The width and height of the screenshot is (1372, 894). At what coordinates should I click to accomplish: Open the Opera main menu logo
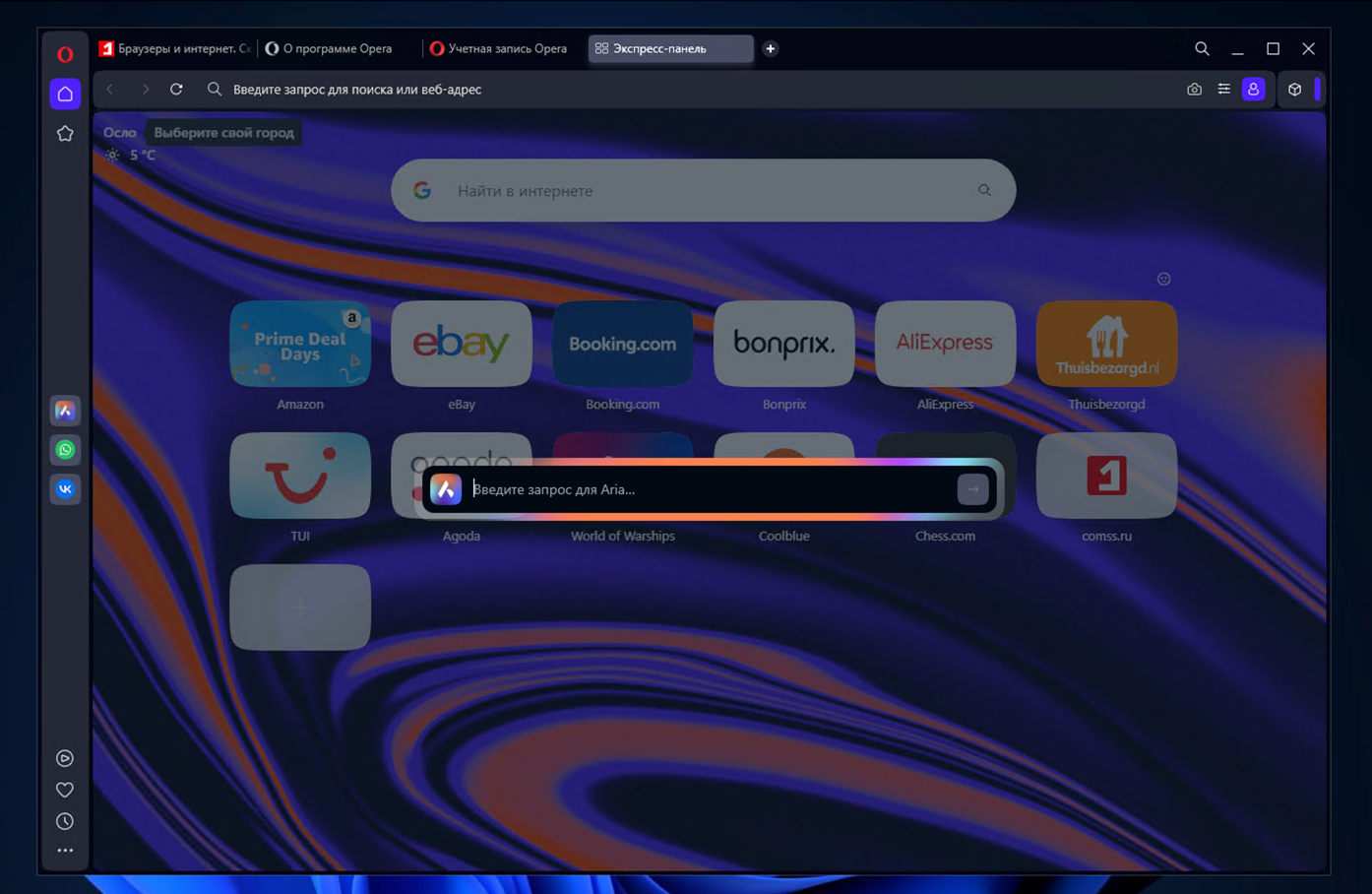[65, 54]
